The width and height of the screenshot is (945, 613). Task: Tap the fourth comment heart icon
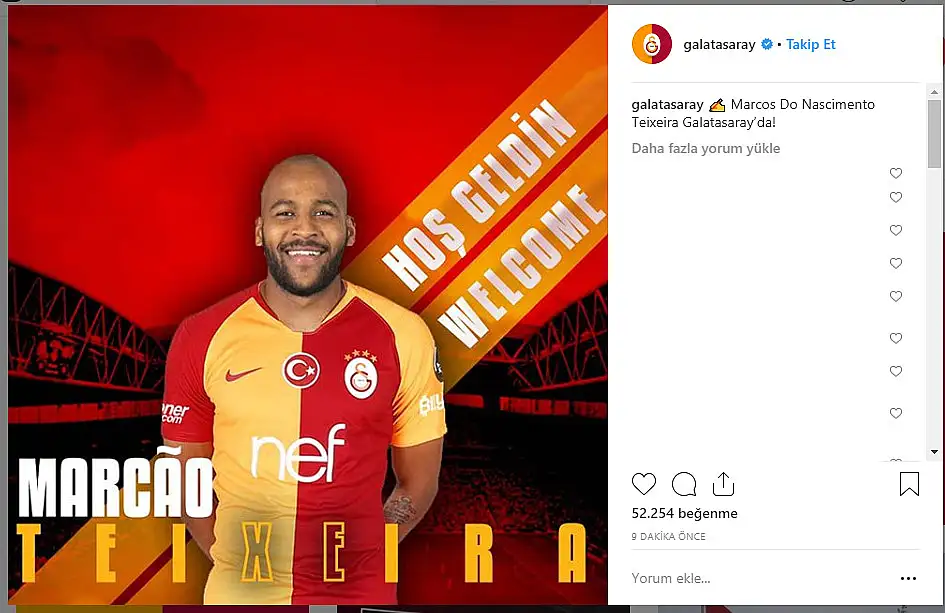[x=896, y=263]
